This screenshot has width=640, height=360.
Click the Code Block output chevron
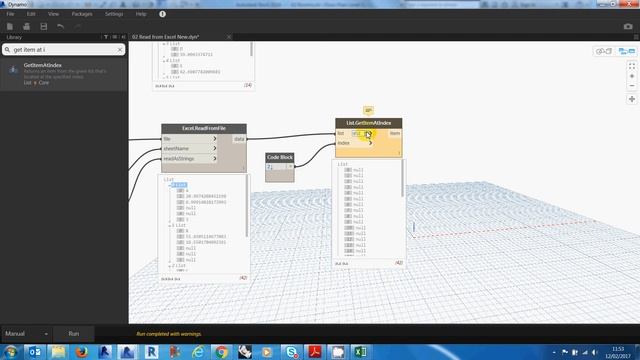point(290,167)
